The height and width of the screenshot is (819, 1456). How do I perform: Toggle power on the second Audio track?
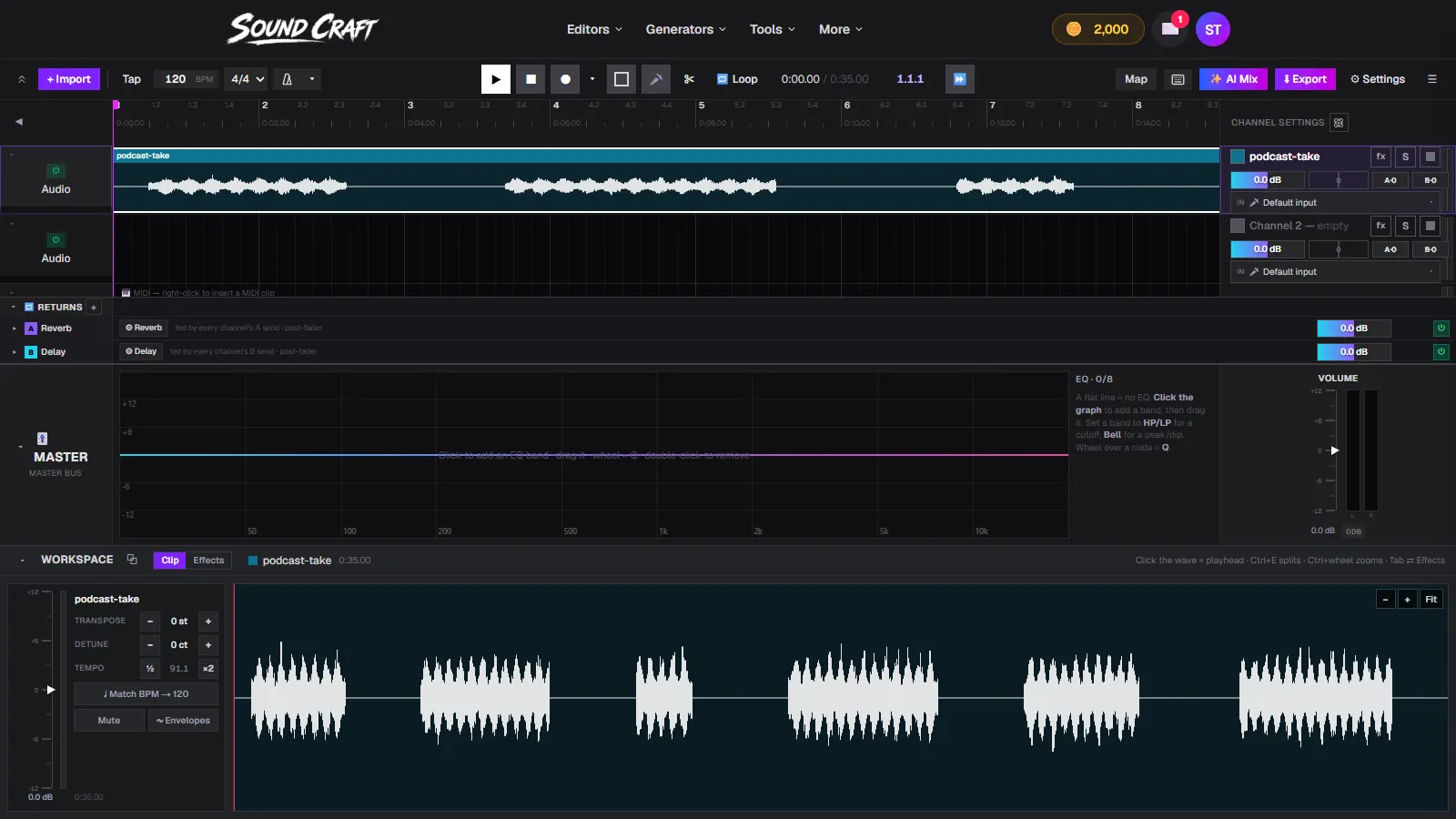click(56, 240)
